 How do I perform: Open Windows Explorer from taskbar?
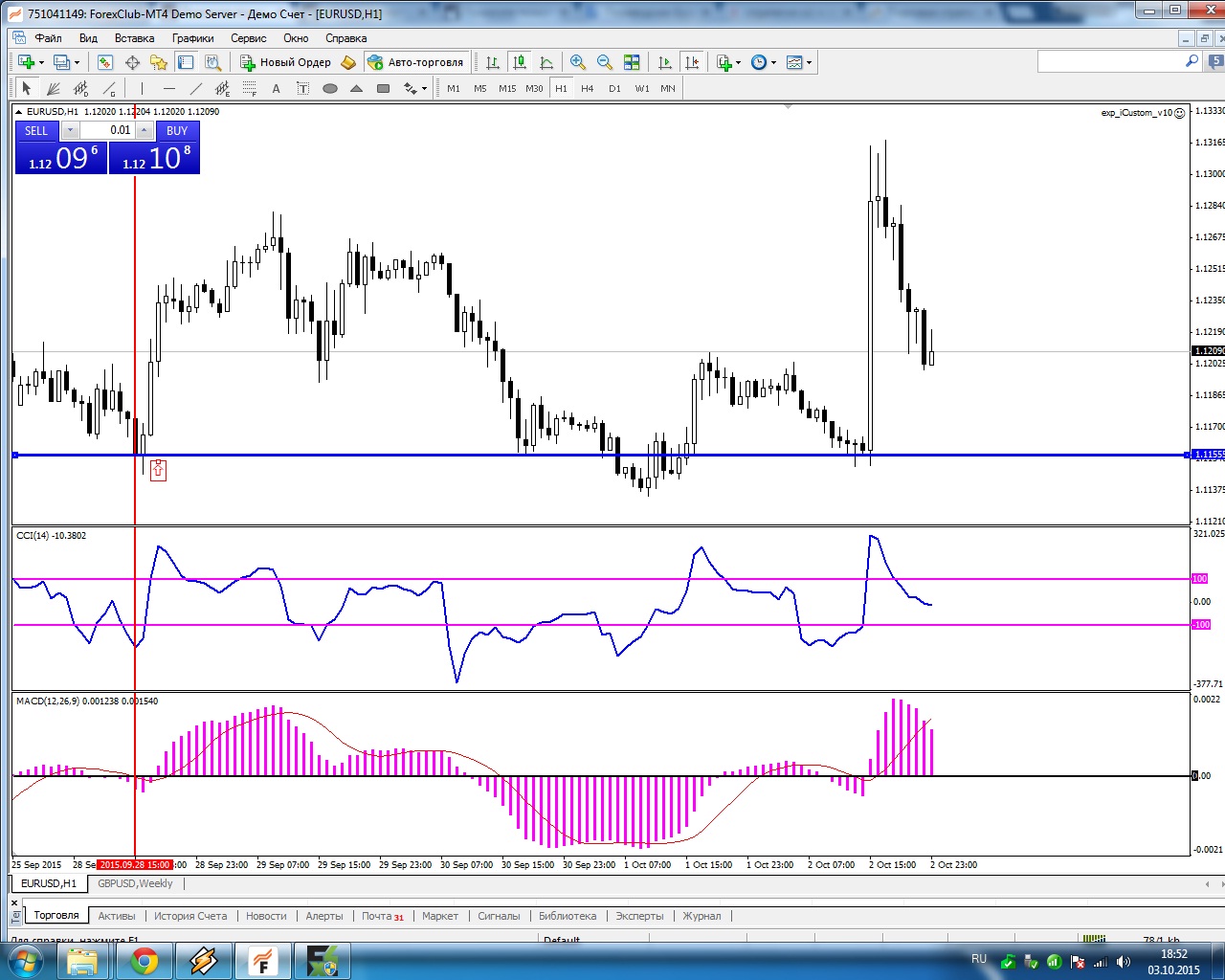pyautogui.click(x=83, y=960)
